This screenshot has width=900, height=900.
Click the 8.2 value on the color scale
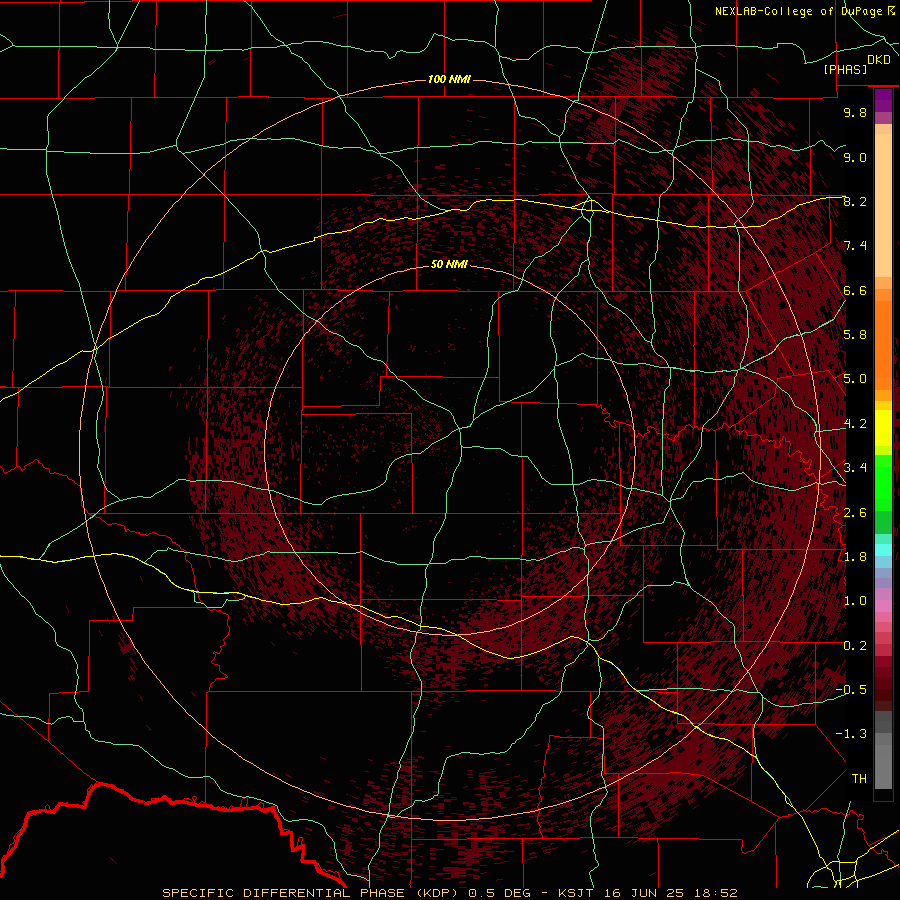tap(855, 201)
